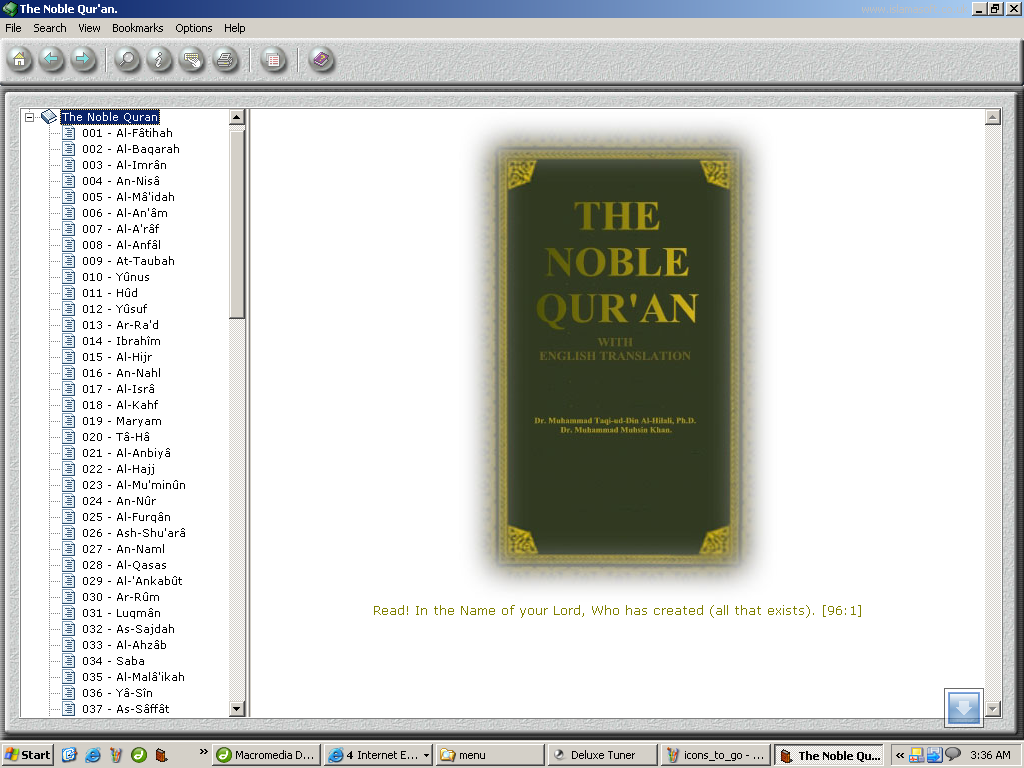Select 004 - An-Nisâ in the tree
1024x768 pixels.
coord(121,181)
